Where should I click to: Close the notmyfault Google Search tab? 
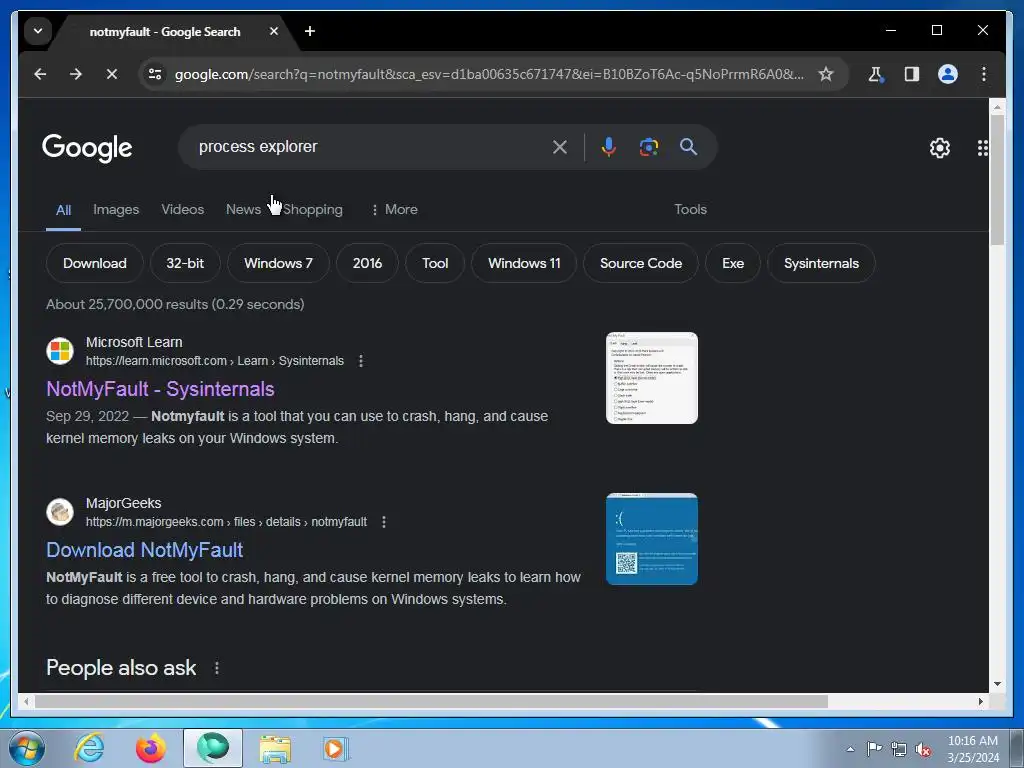pyautogui.click(x=274, y=31)
